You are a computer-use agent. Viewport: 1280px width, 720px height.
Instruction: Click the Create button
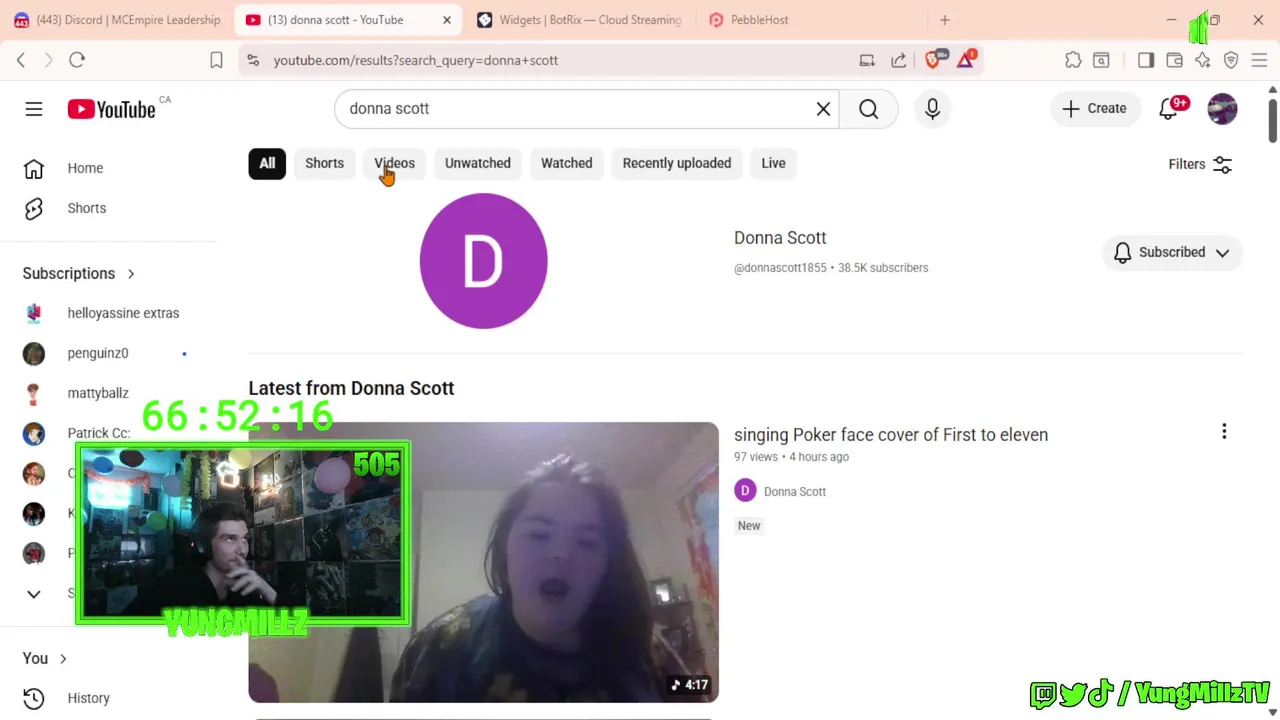point(1095,109)
